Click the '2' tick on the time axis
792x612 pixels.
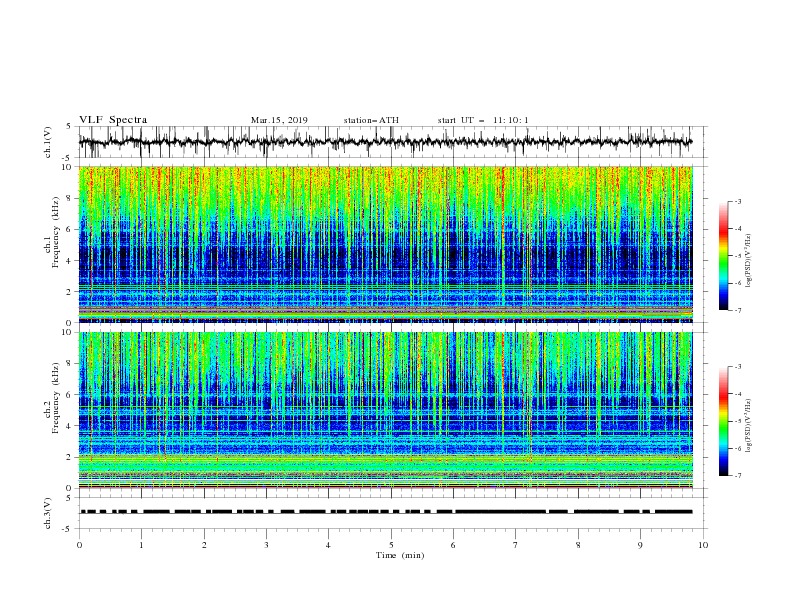coord(204,545)
